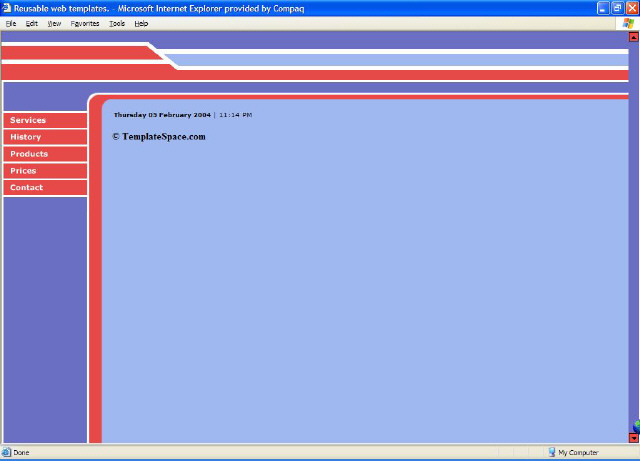Go to the Services page

(28, 120)
